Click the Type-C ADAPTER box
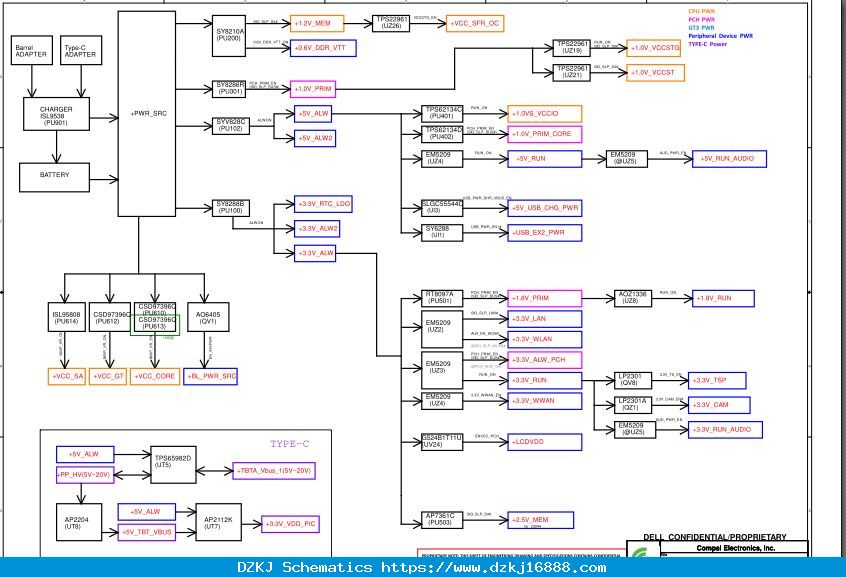This screenshot has height=577, width=846. (81, 51)
